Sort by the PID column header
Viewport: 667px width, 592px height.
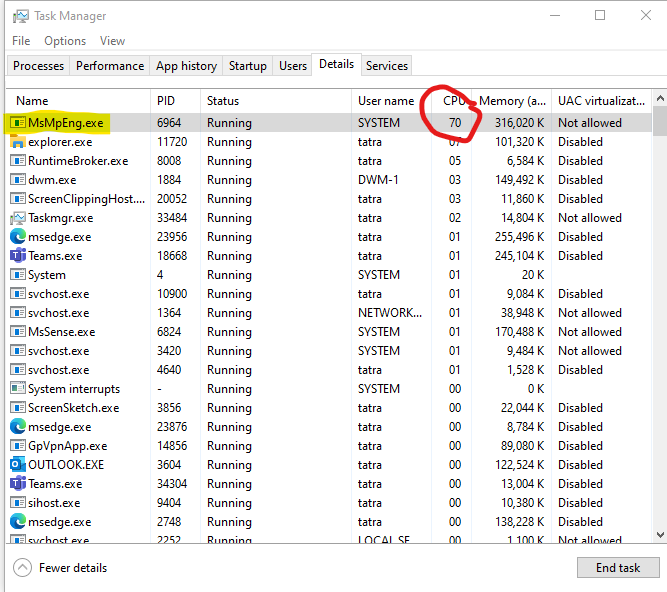(x=175, y=101)
